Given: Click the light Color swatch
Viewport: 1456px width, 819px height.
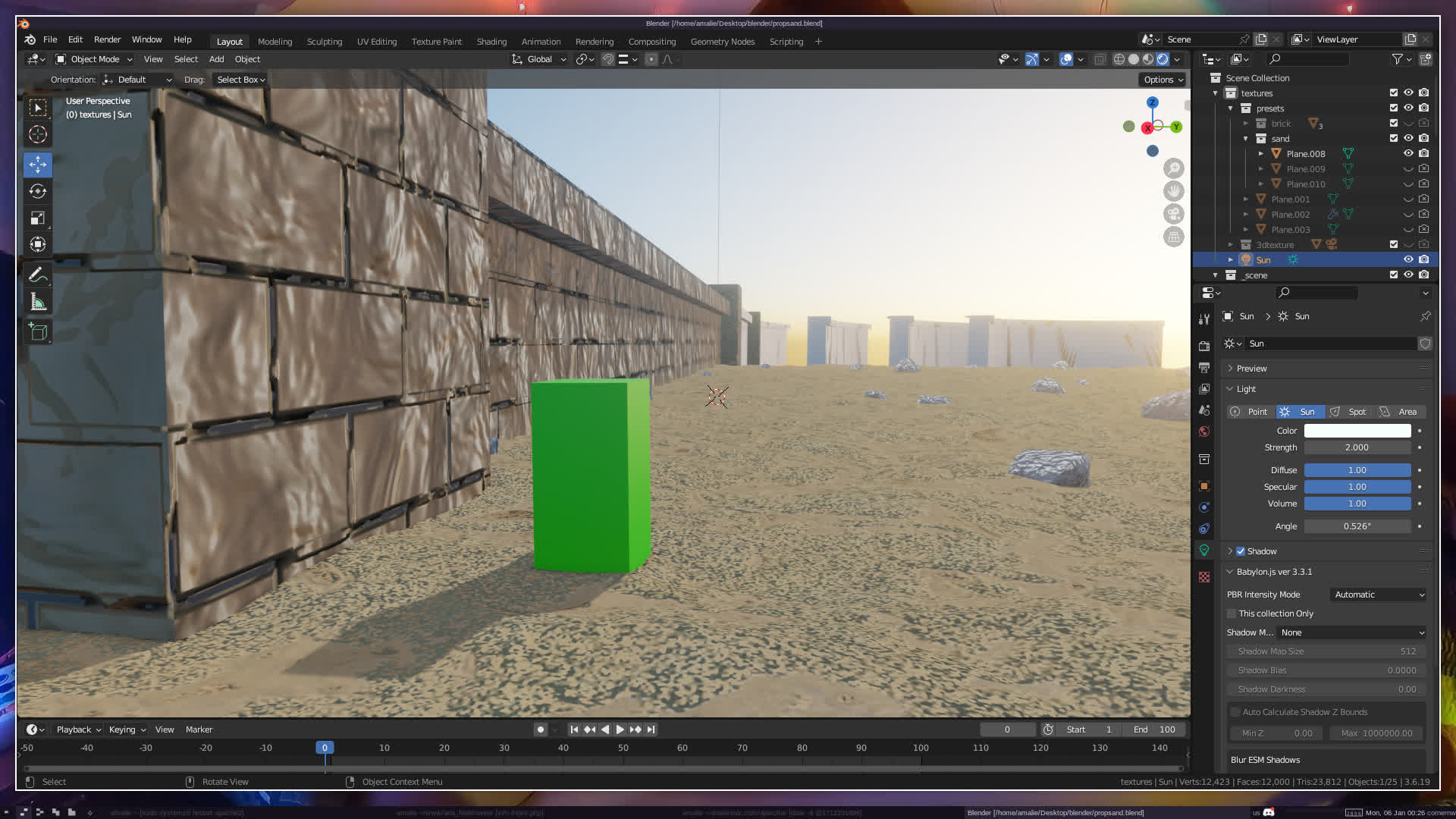Looking at the screenshot, I should pos(1357,431).
